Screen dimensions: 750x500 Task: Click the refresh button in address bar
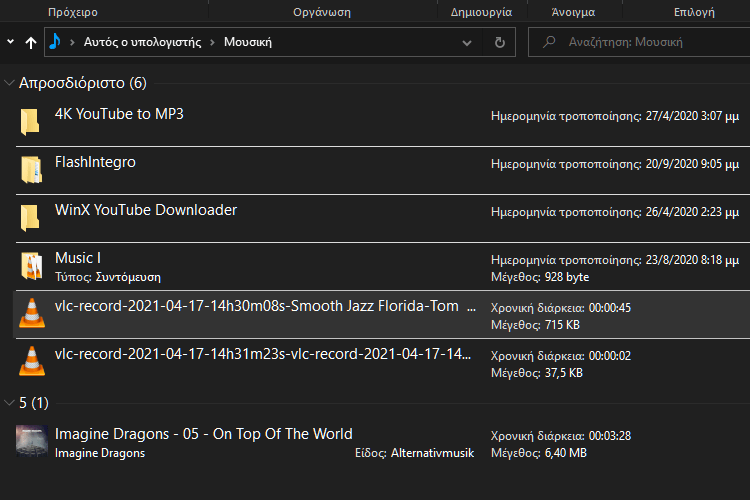(499, 43)
